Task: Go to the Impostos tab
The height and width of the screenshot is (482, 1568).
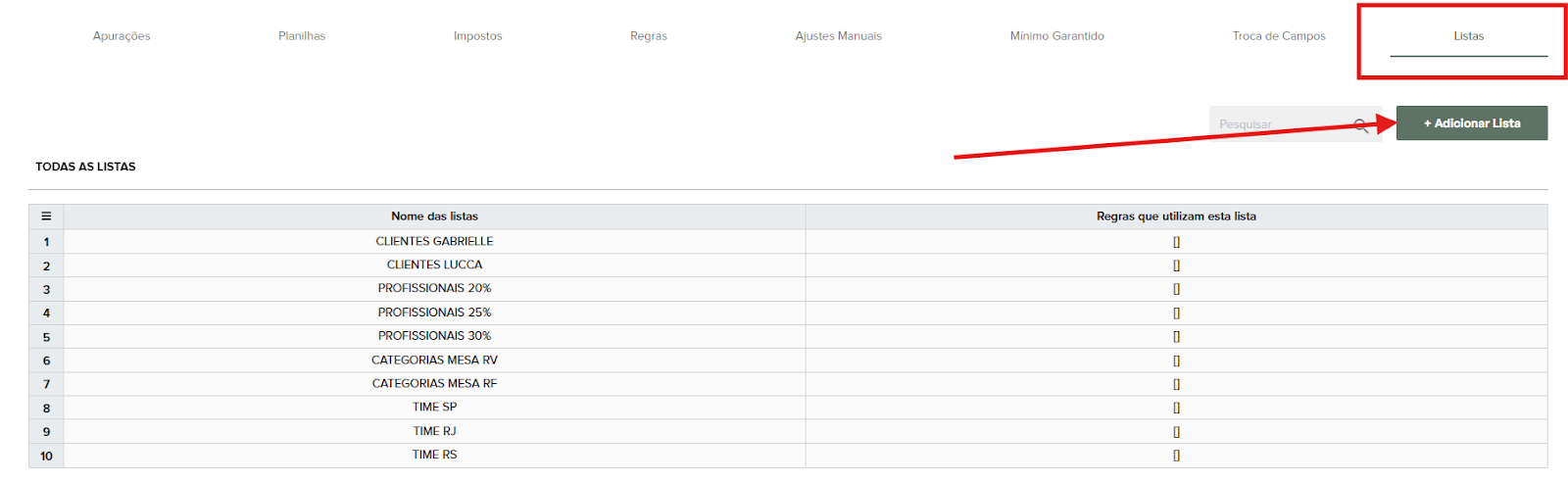Action: point(477,36)
